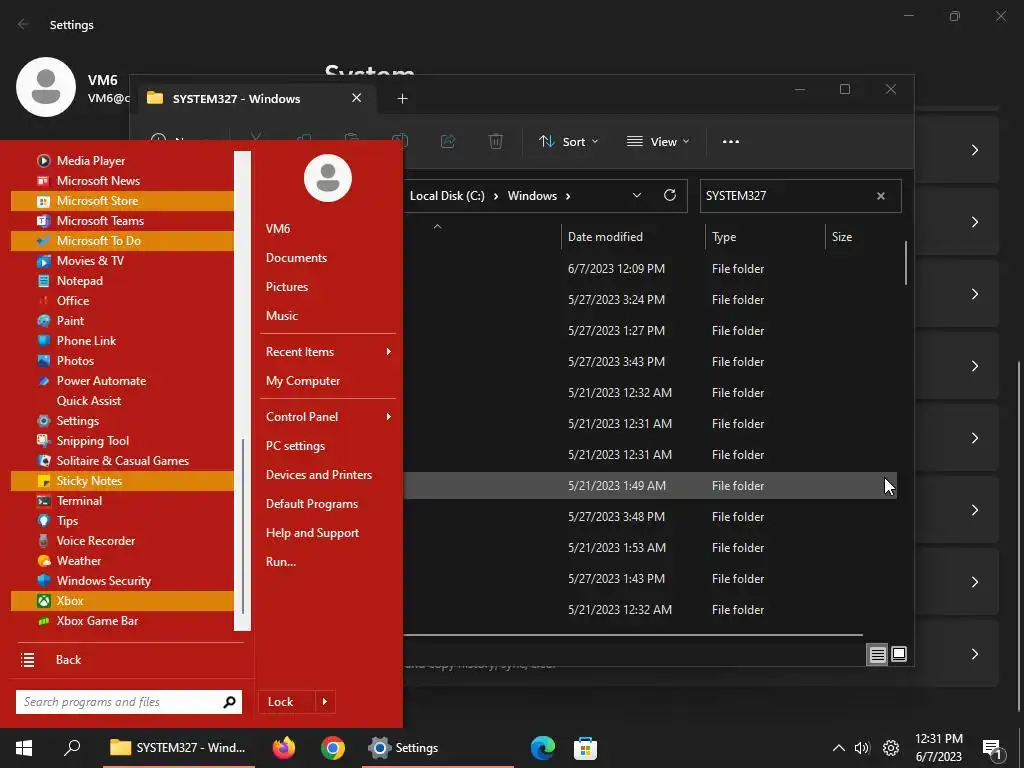The width and height of the screenshot is (1024, 768).
Task: Expand the address bar history dropdown
Action: click(637, 195)
